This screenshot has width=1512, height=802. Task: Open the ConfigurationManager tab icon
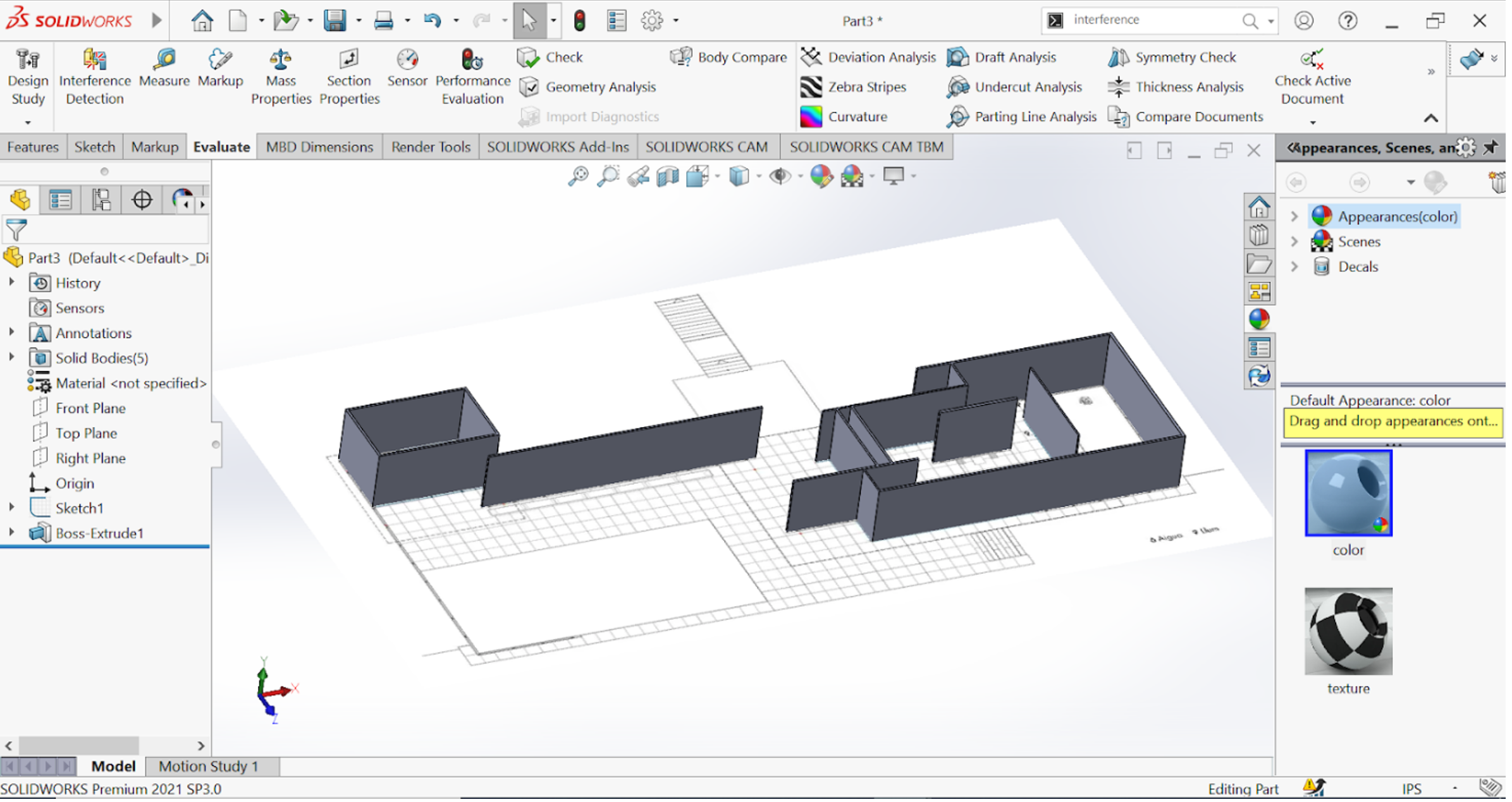coord(101,200)
